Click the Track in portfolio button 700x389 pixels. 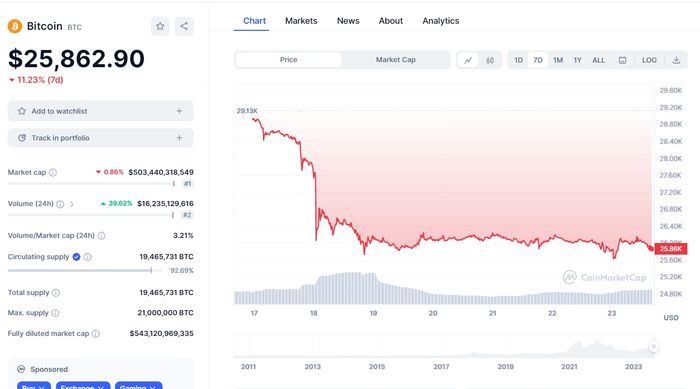101,138
